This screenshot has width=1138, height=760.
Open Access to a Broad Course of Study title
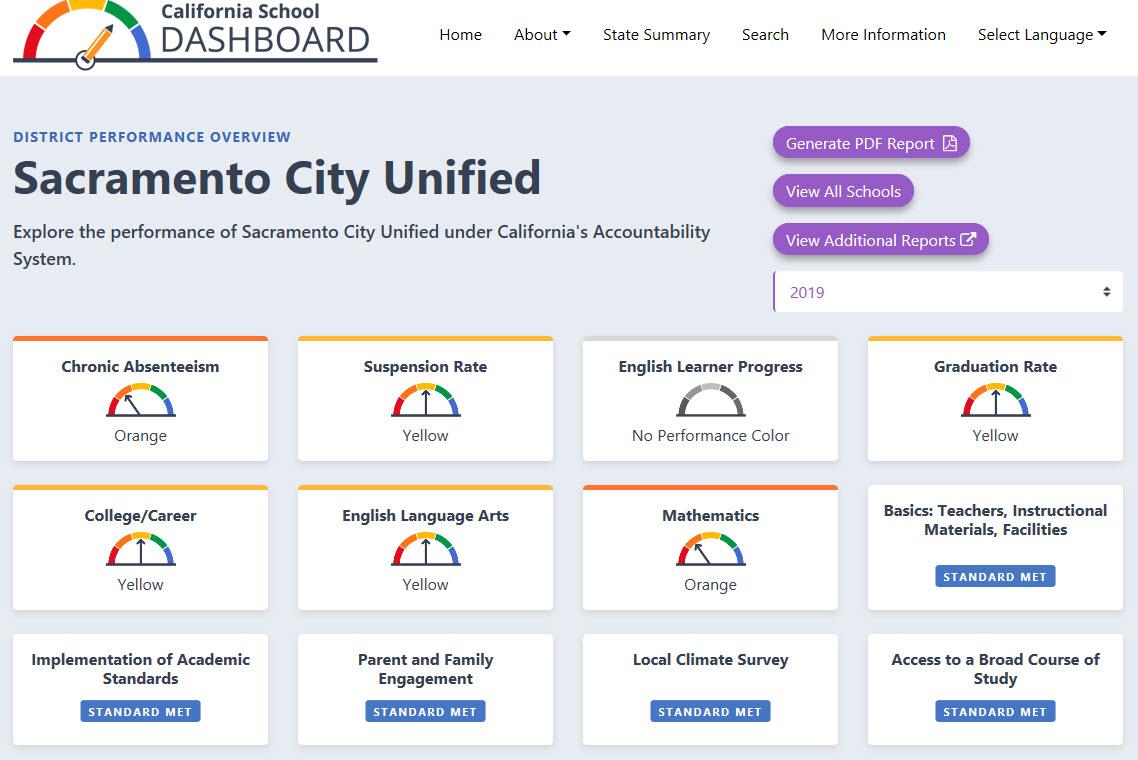coord(995,669)
